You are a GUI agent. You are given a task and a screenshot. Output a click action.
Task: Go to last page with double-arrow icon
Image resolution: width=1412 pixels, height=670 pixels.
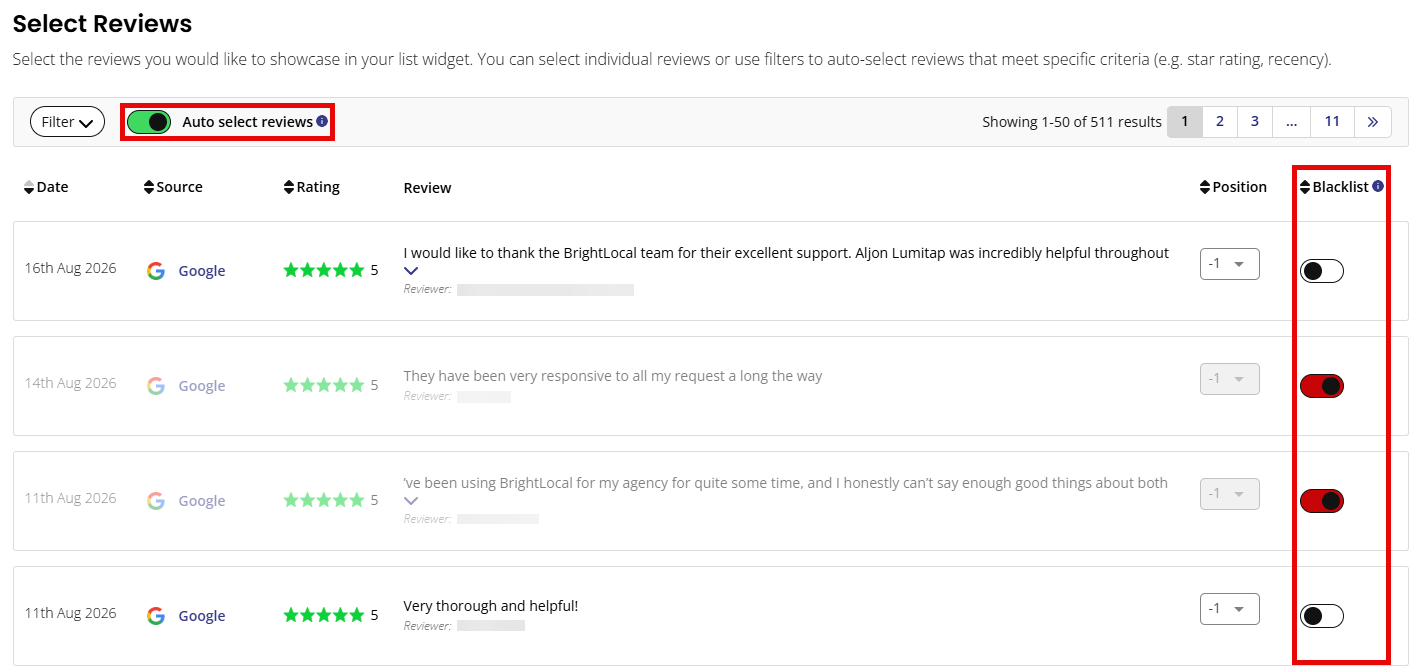pyautogui.click(x=1372, y=122)
